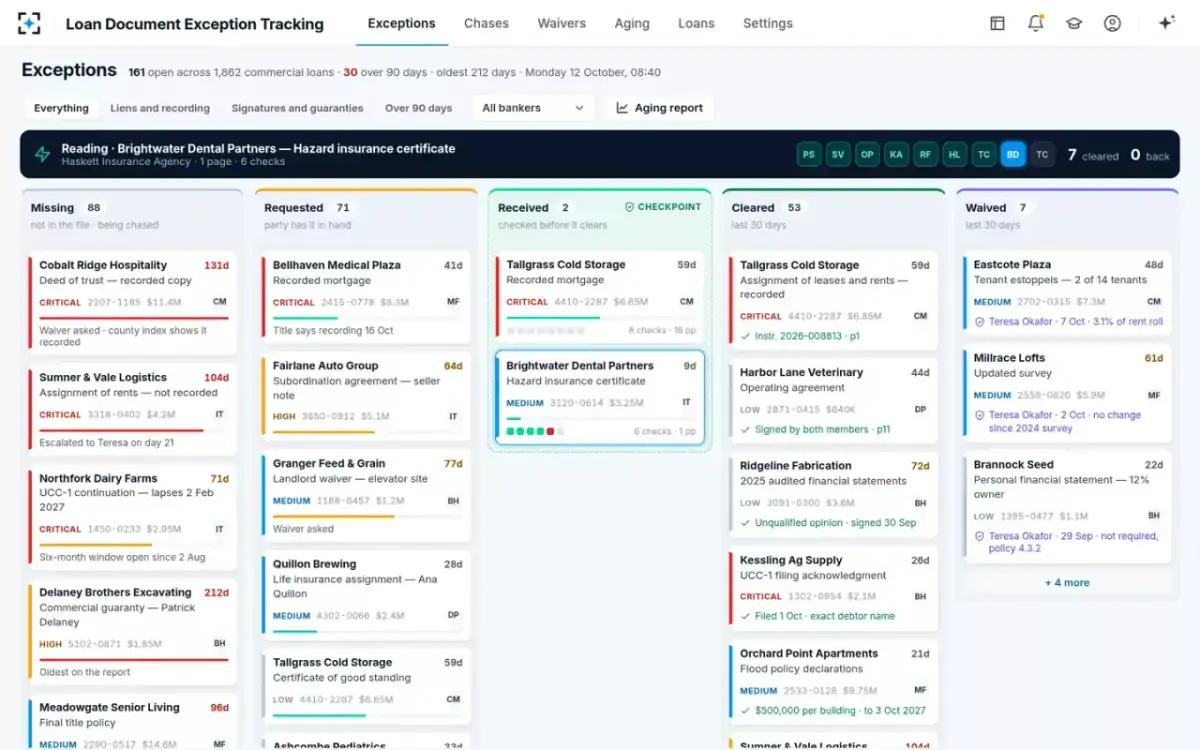Click the Missing column header
This screenshot has width=1200, height=750.
tap(131, 215)
